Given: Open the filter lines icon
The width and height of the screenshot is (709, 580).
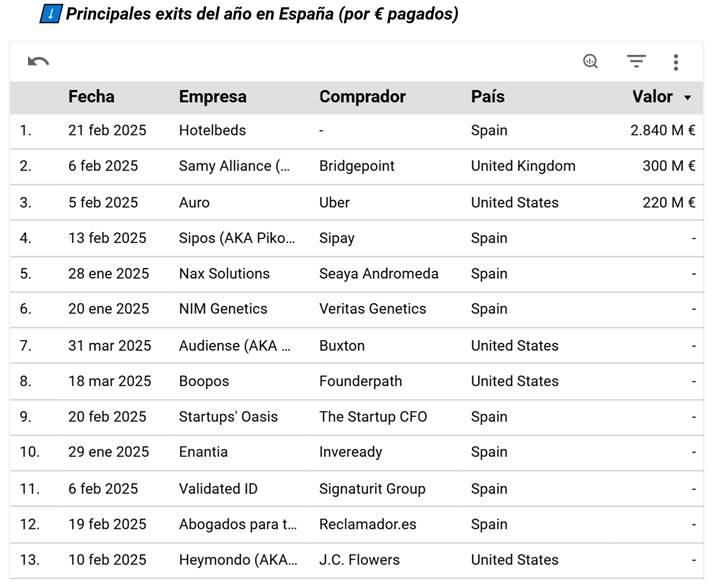Looking at the screenshot, I should coord(636,62).
